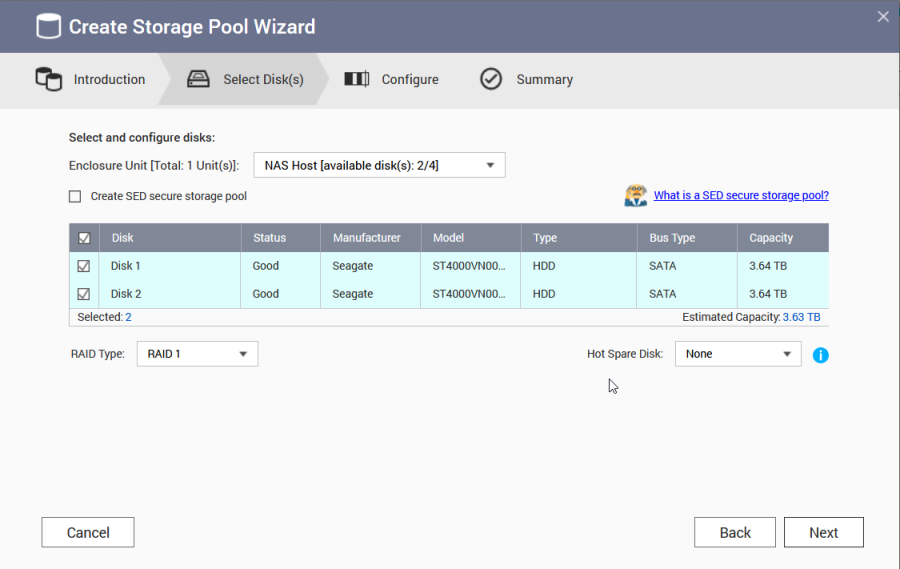This screenshot has height=569, width=900.
Task: Click the blue hot spare info icon
Action: click(820, 355)
